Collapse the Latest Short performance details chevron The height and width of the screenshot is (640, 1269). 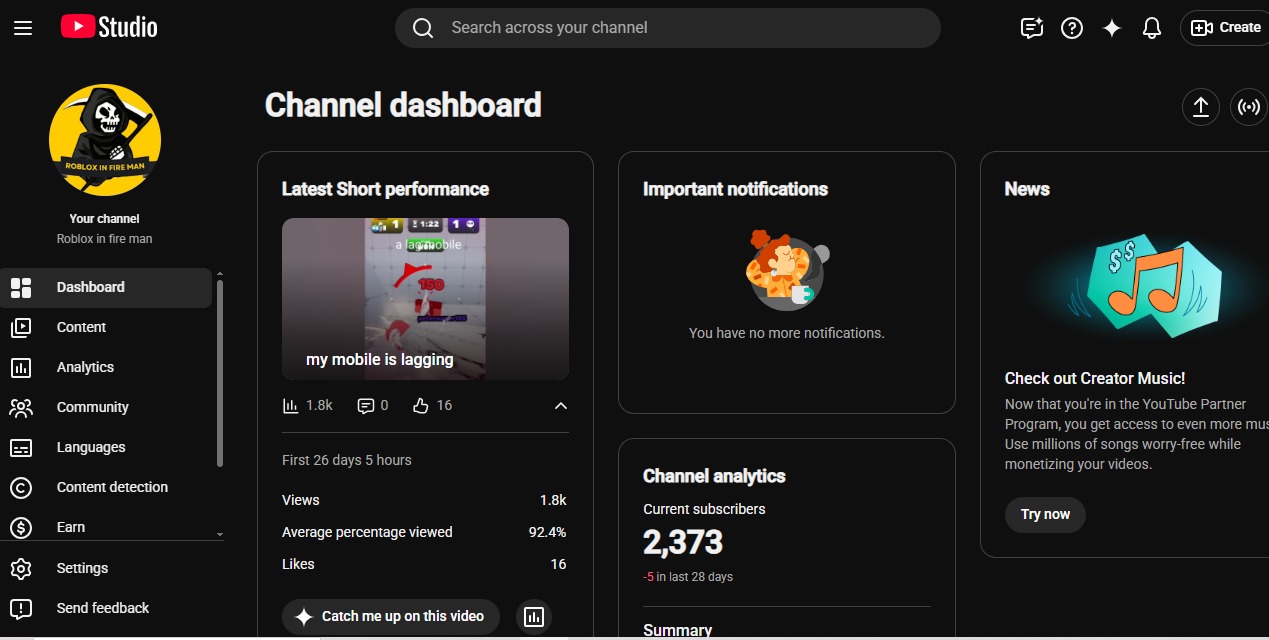click(x=561, y=405)
